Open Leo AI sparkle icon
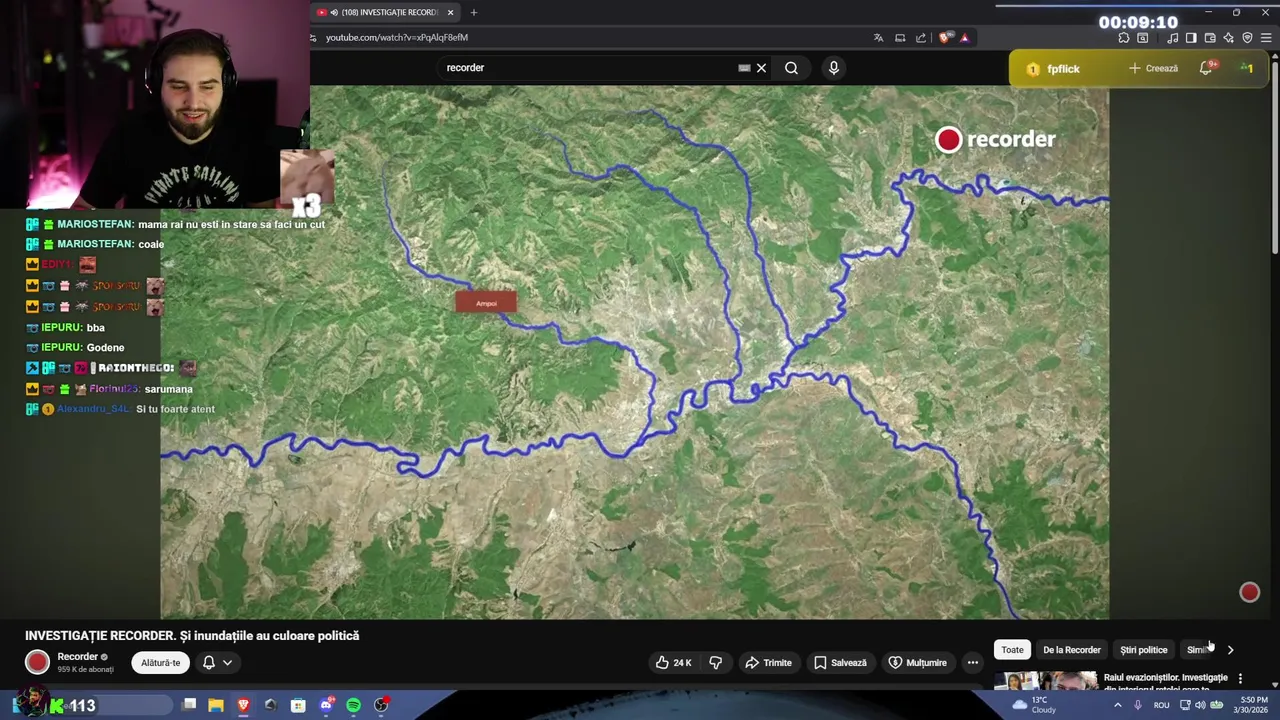 (x=1228, y=38)
